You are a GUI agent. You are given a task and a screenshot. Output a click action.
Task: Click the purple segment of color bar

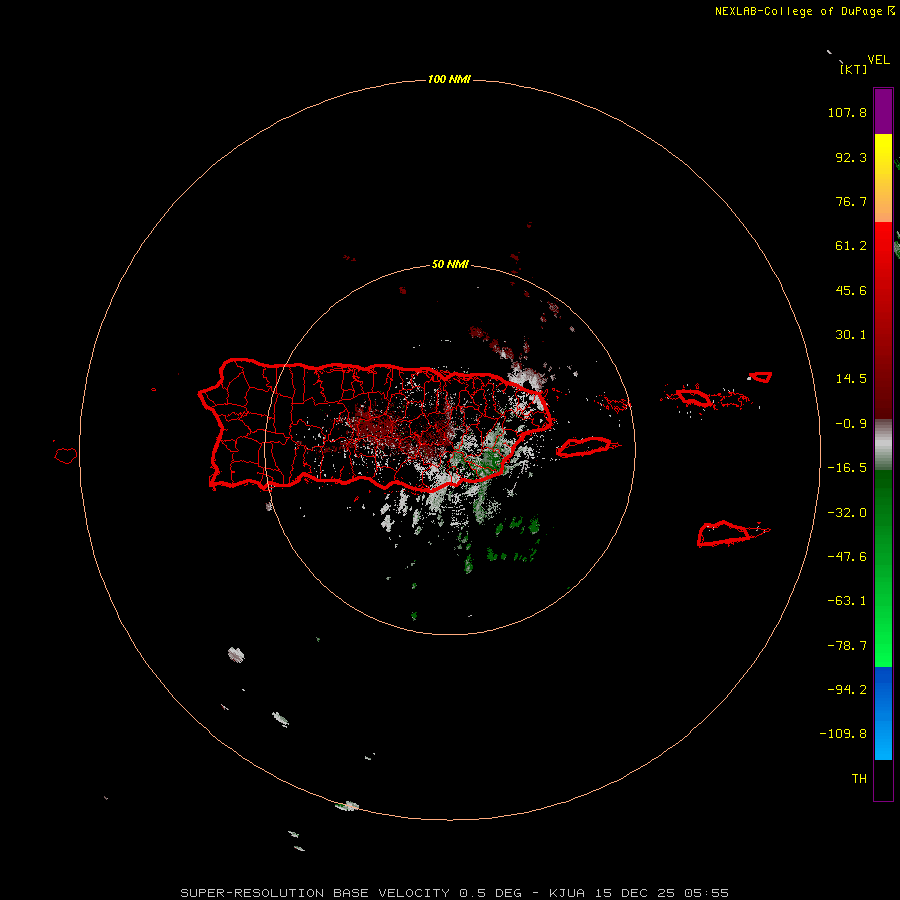883,111
